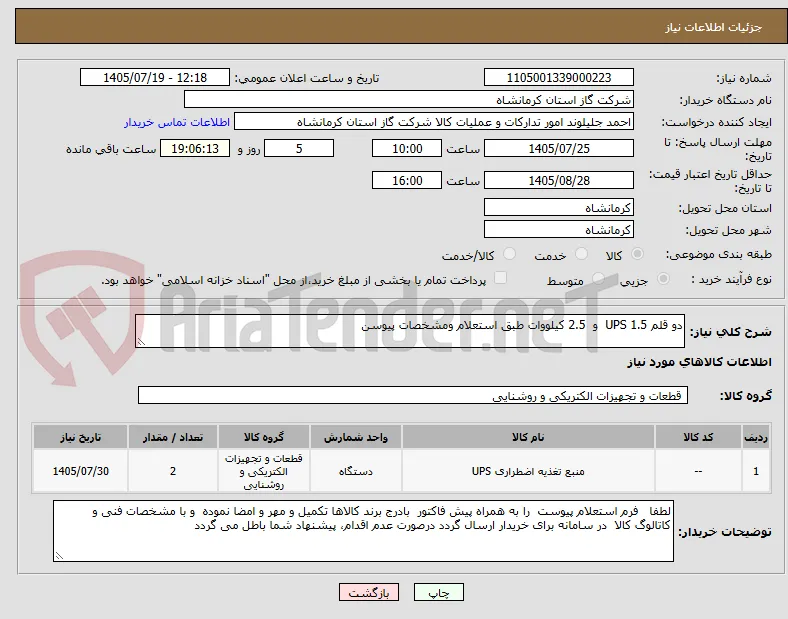Click the buyer name field شرکت گاز استان کرمانشاه

(409, 99)
